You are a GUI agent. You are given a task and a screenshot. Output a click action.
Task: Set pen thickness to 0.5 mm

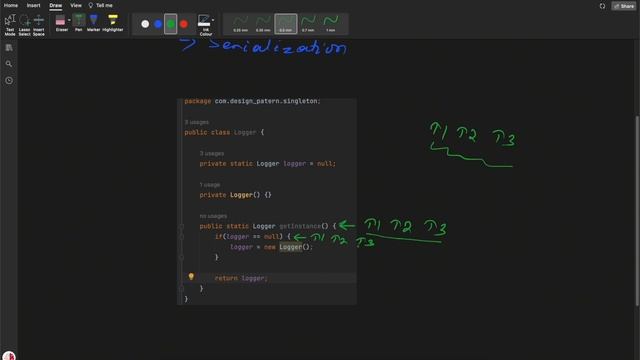point(286,24)
